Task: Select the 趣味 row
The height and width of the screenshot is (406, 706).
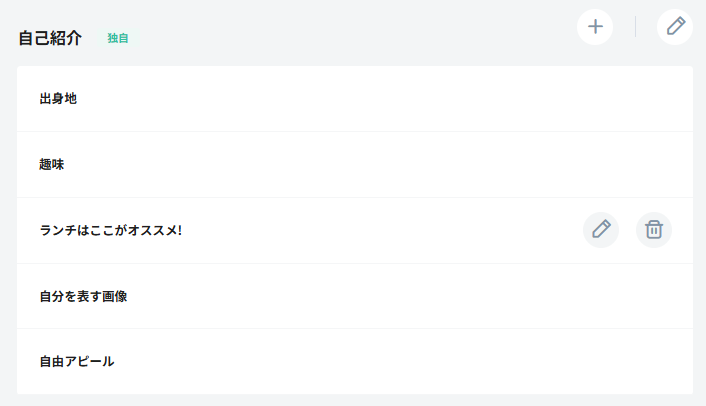Action: (354, 164)
